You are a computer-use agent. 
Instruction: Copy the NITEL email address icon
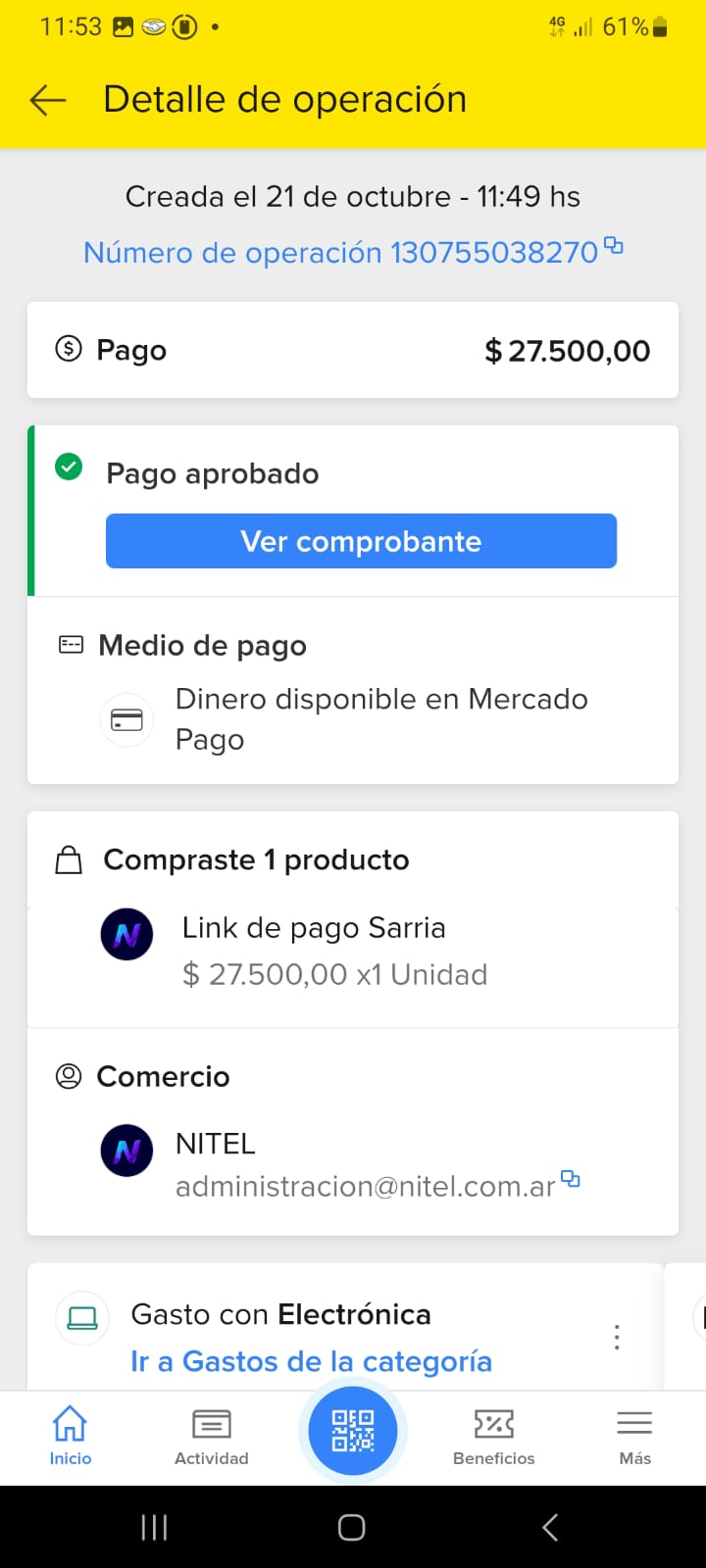571,1179
